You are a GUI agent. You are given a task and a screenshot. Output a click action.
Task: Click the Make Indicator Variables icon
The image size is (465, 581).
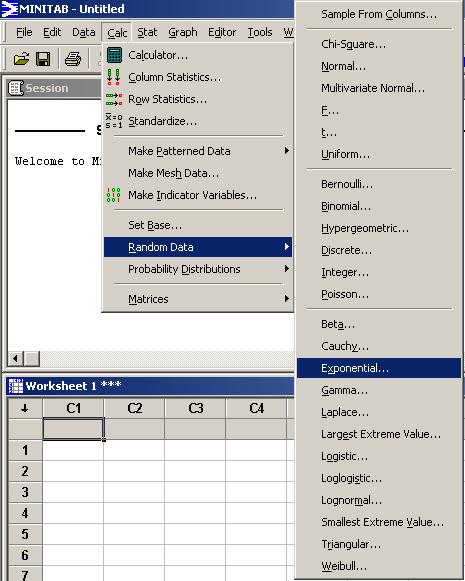tap(113, 195)
